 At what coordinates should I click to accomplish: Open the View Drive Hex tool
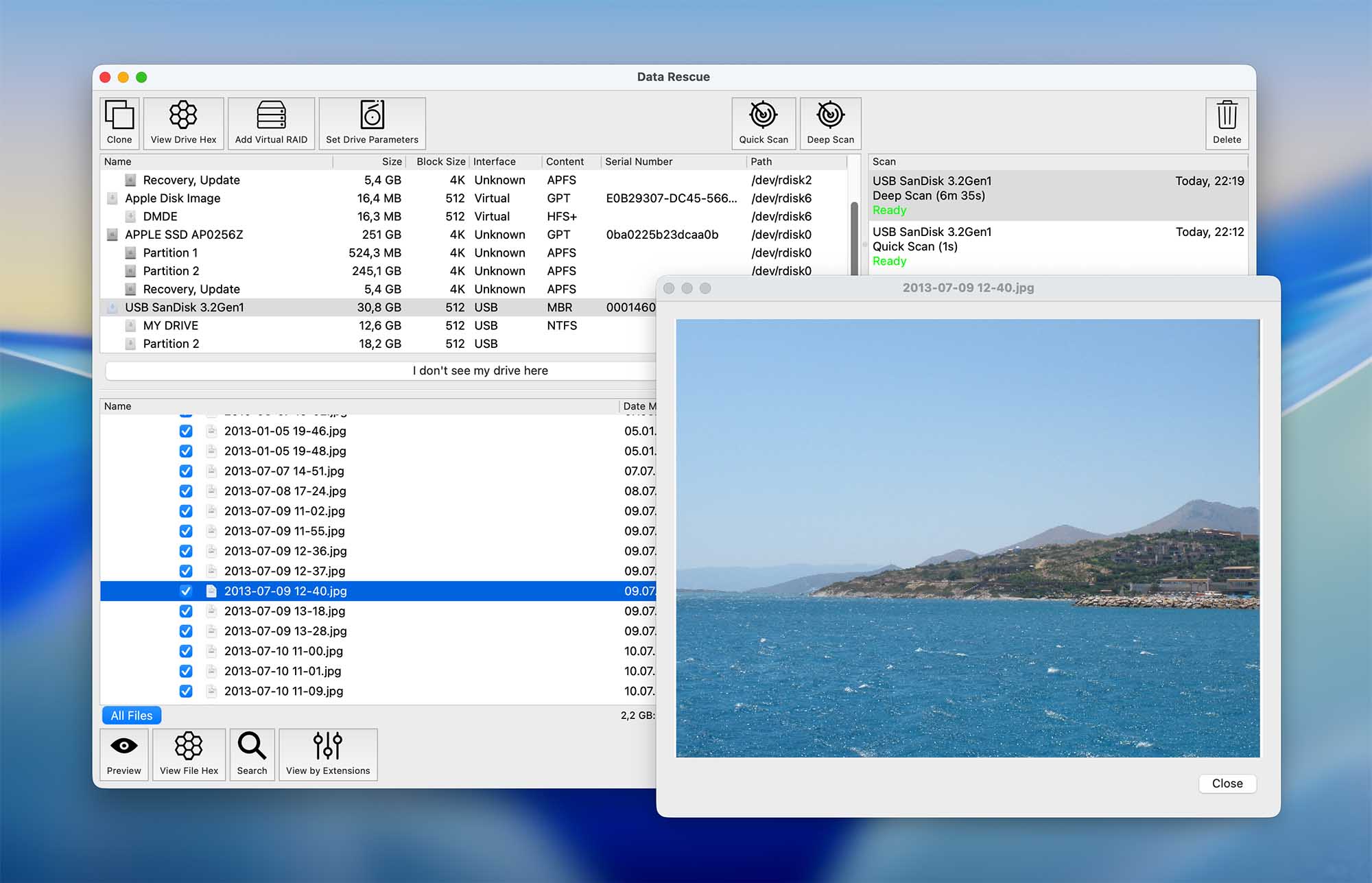click(x=182, y=122)
